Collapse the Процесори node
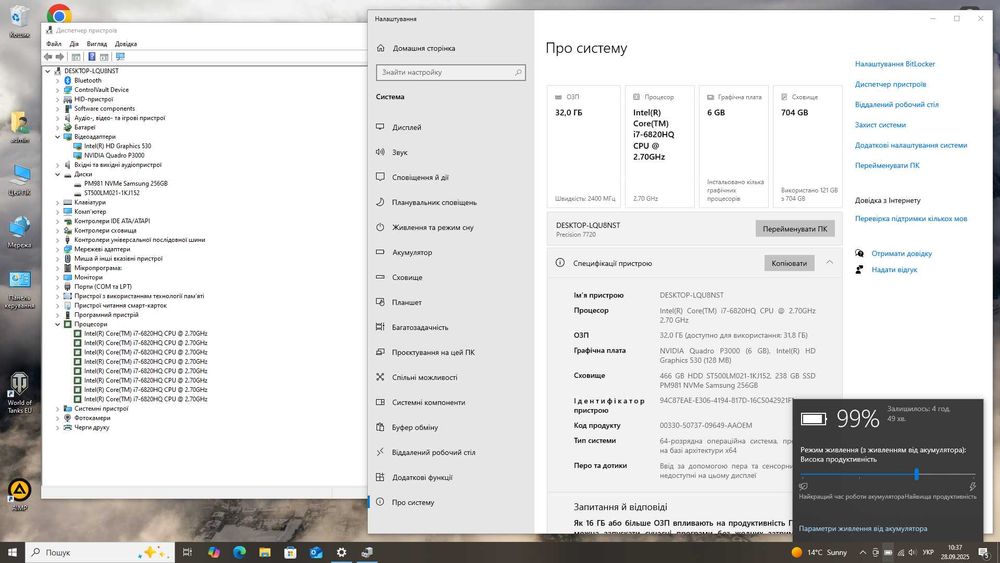 click(57, 324)
